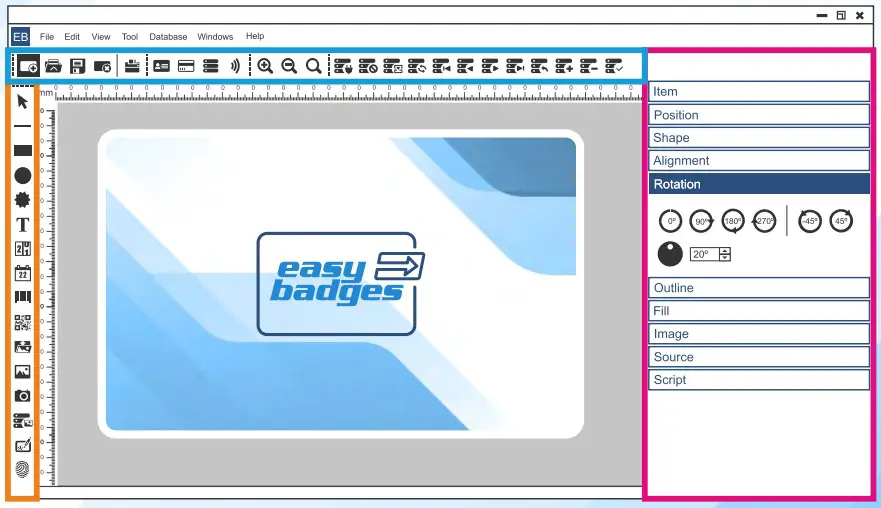Expand the Source panel section
Viewport: 881px width, 508px height.
click(x=759, y=357)
